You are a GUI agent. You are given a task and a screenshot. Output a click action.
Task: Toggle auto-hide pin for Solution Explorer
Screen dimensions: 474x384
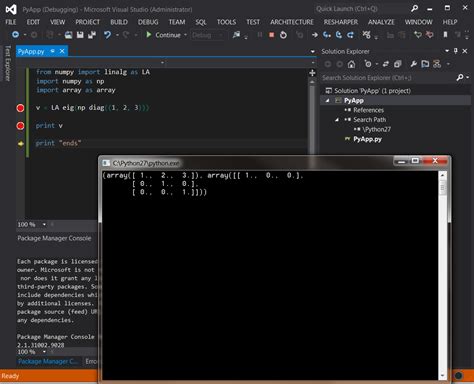point(456,51)
